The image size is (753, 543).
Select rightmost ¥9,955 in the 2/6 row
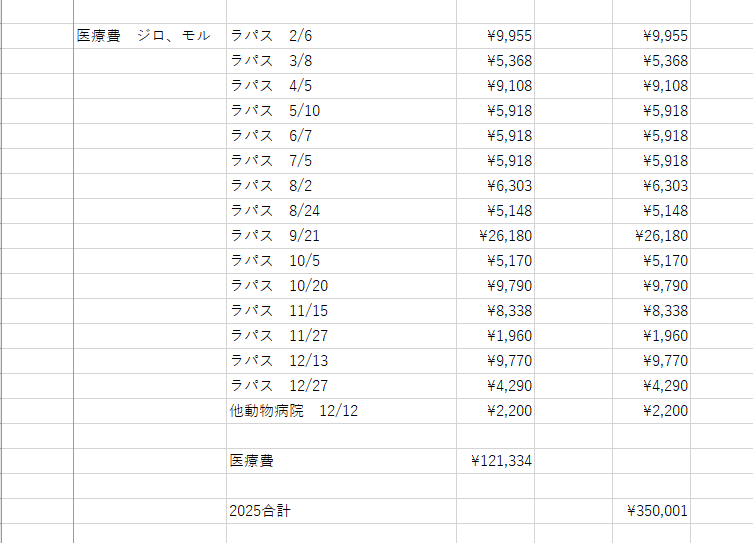(651, 36)
